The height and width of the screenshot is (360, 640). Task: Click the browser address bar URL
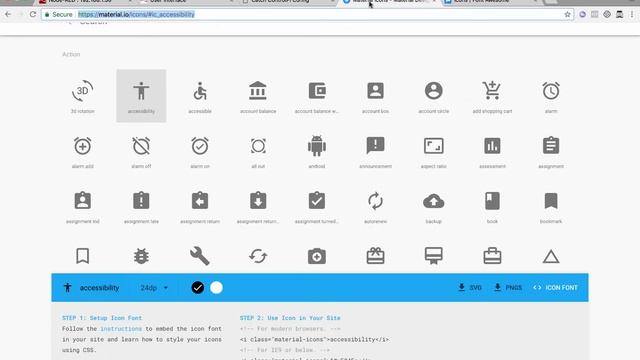point(136,14)
